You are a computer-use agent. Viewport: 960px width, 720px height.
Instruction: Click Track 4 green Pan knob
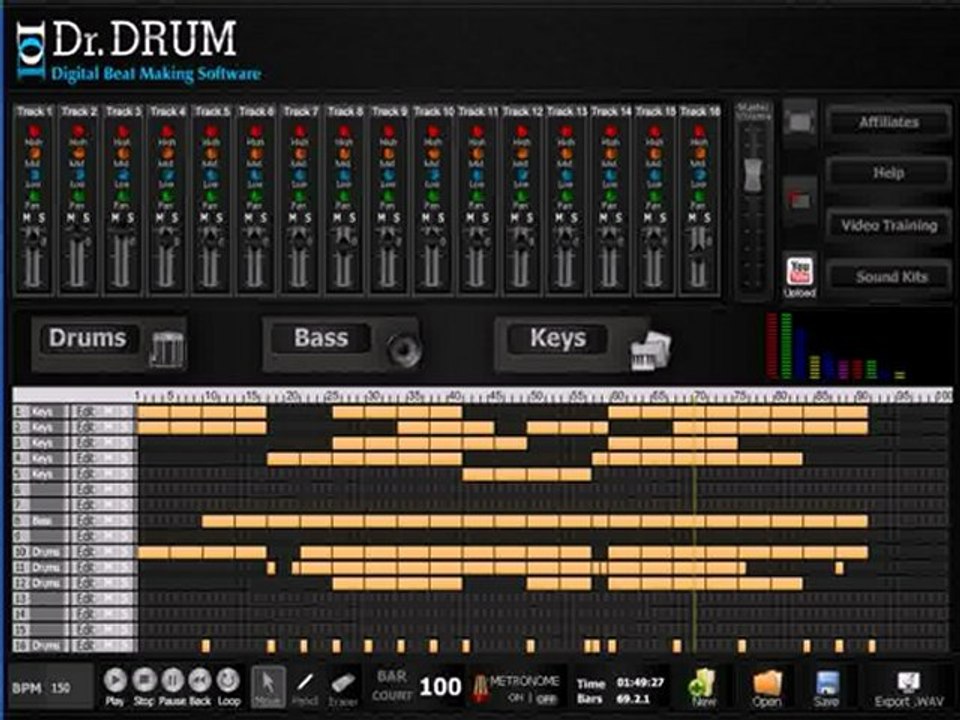click(x=167, y=197)
